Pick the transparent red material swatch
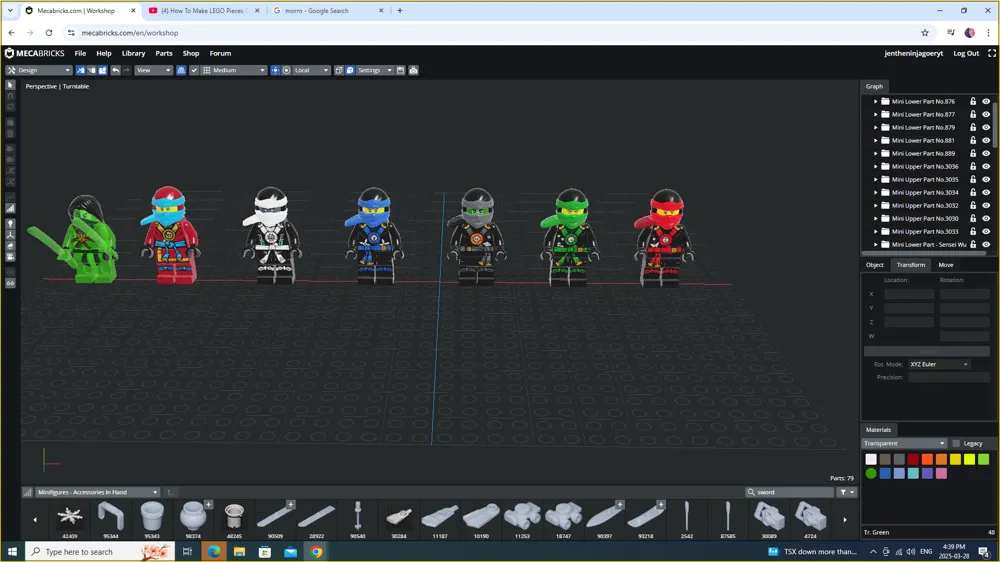This screenshot has height=562, width=1000. coord(913,459)
